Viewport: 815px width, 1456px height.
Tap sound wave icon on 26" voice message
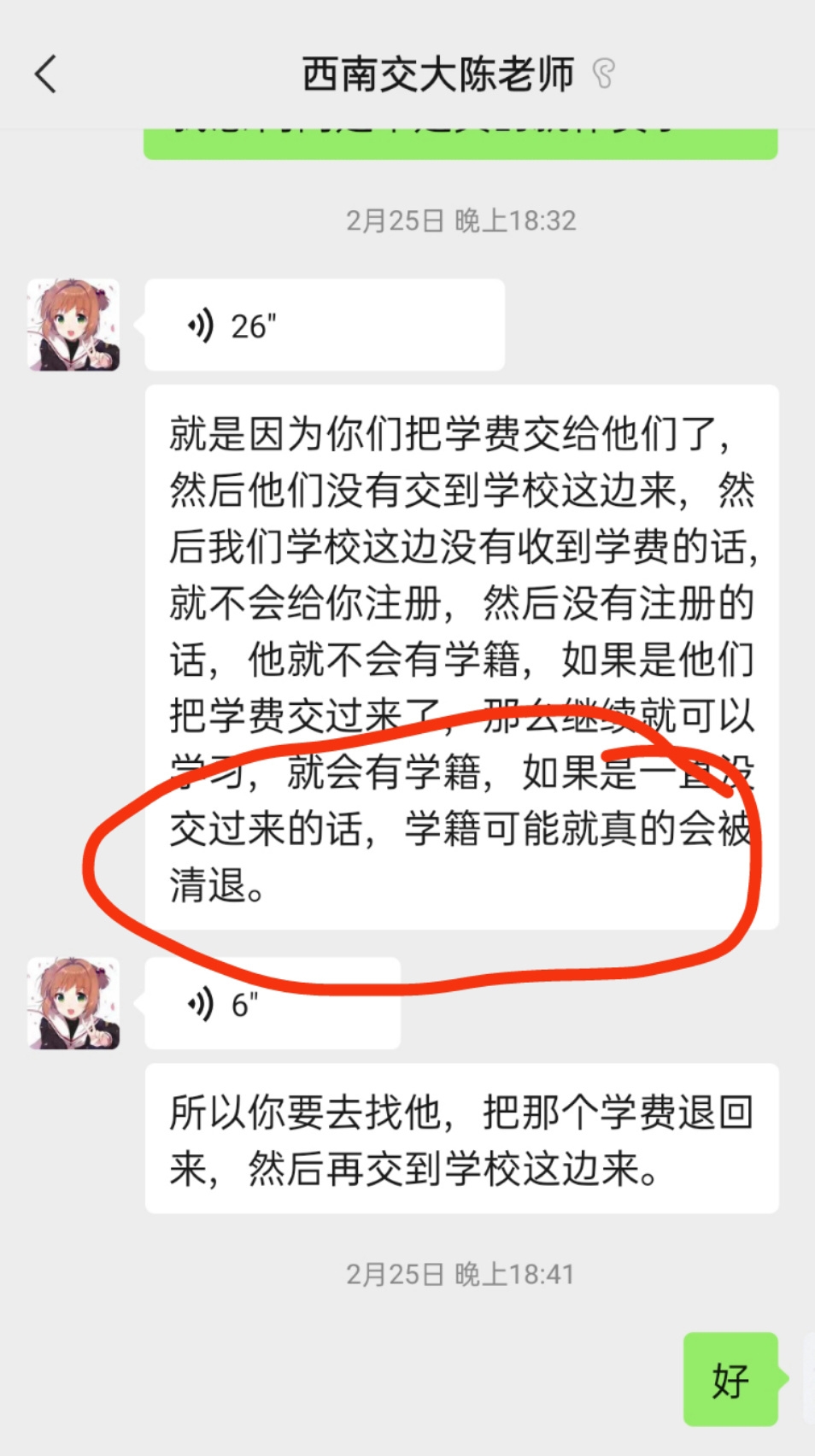click(200, 326)
